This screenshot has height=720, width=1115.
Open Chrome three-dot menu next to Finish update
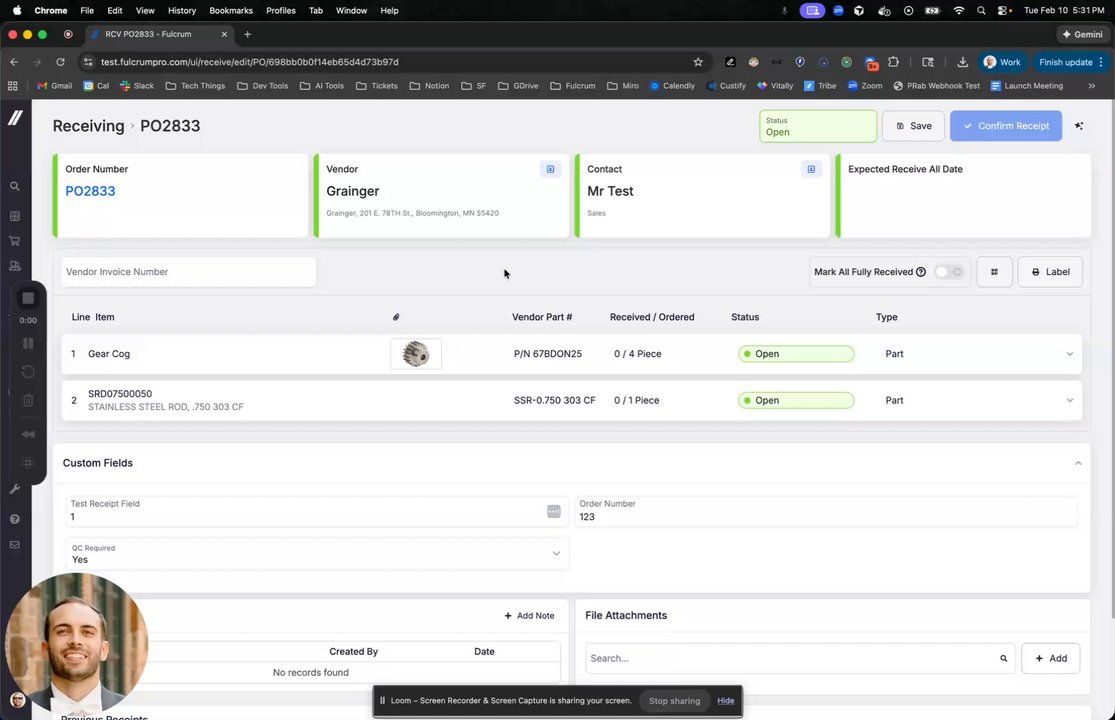[x=1101, y=62]
